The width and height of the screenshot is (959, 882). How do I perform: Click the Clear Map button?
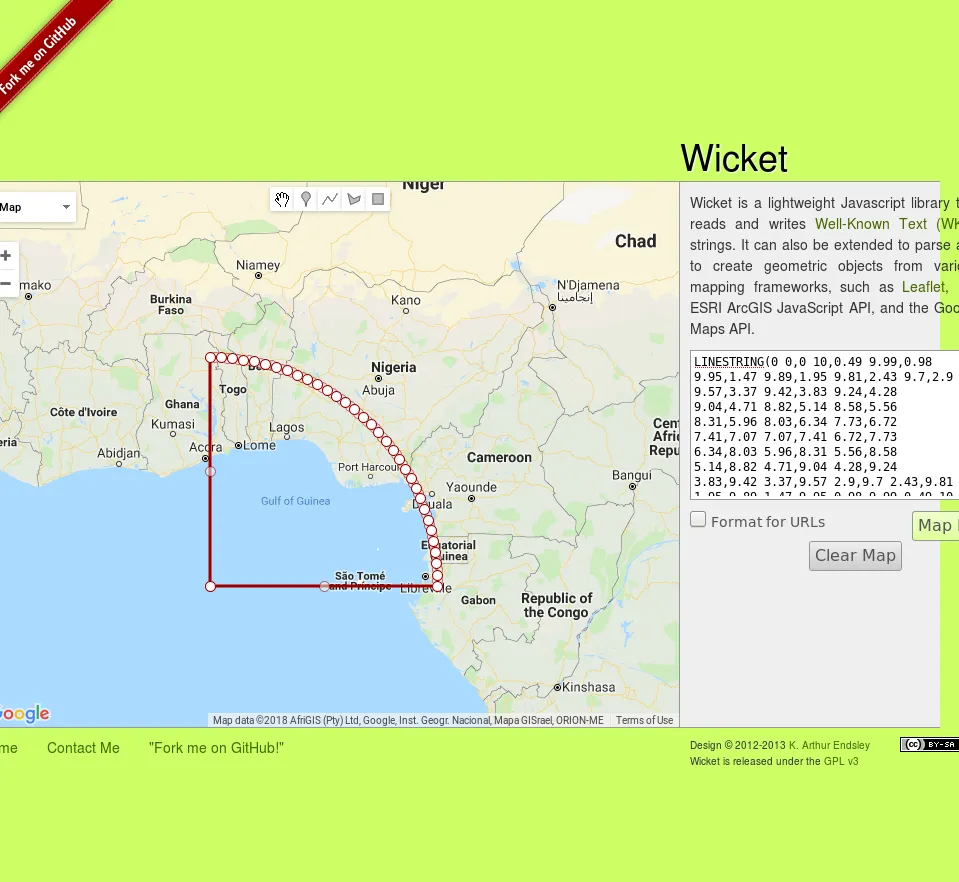tap(855, 555)
